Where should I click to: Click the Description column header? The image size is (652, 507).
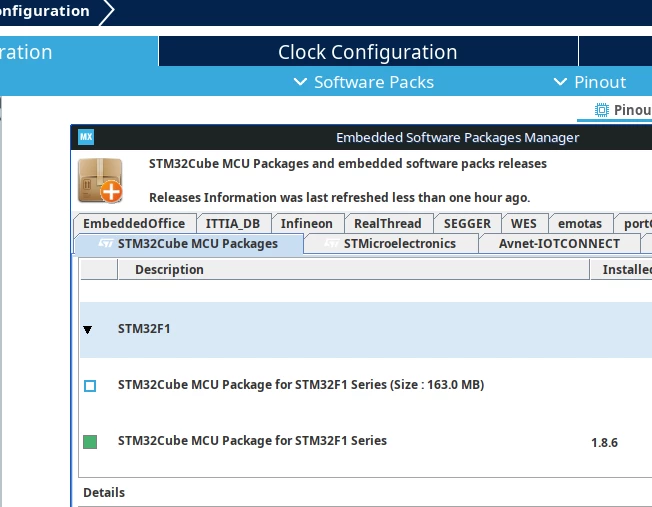click(x=353, y=270)
